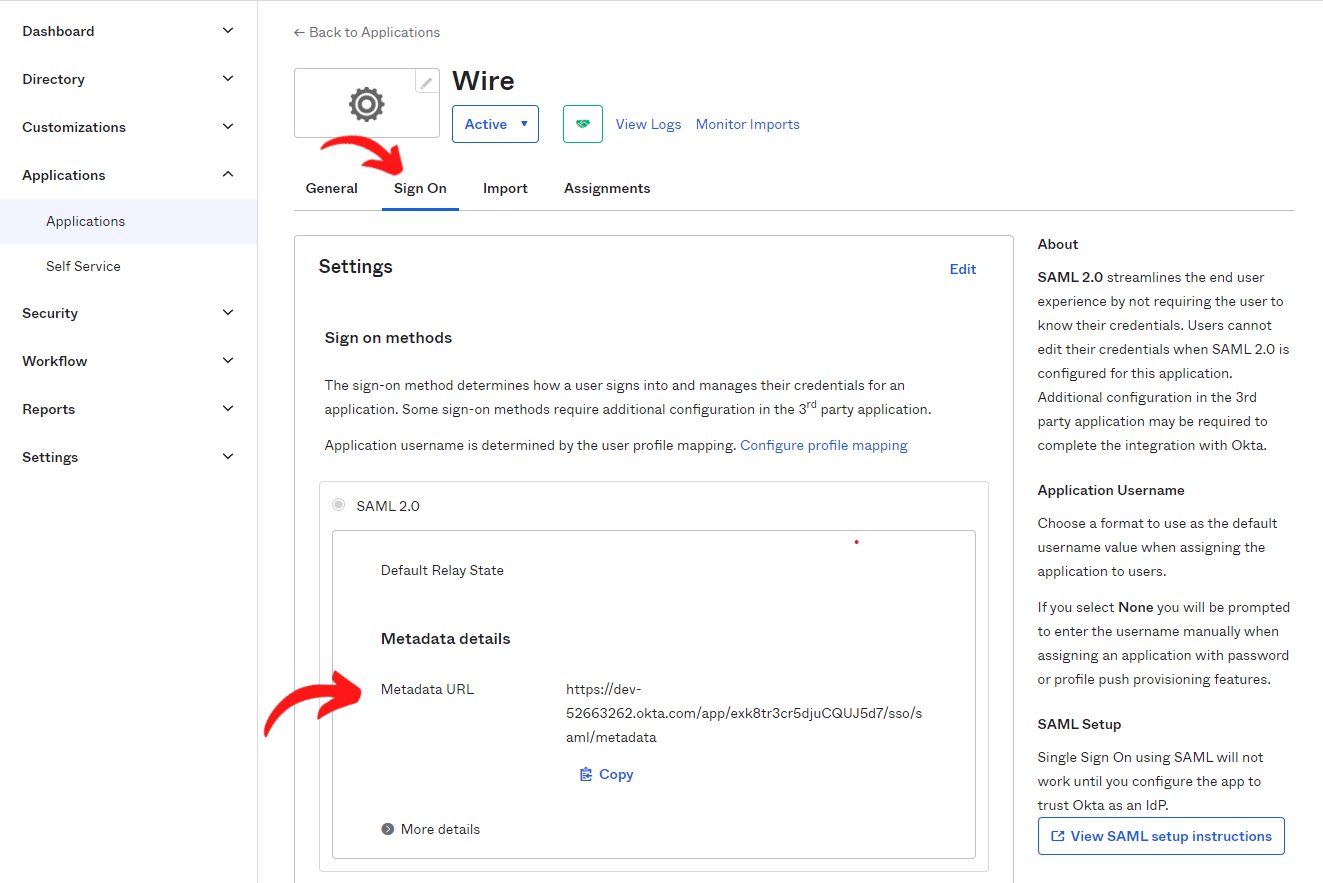Click the Edit settings link
This screenshot has width=1323, height=883.
click(x=963, y=269)
